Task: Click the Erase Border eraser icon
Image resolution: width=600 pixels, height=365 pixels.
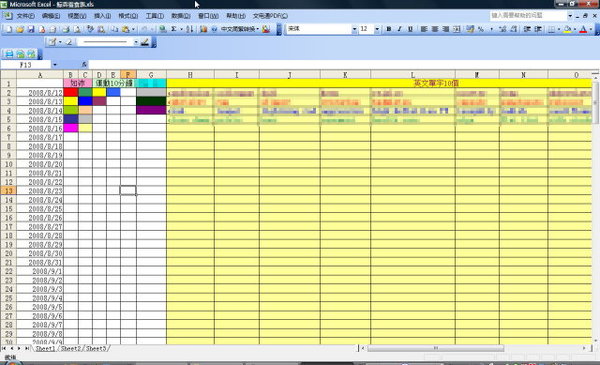Action: [x=69, y=42]
